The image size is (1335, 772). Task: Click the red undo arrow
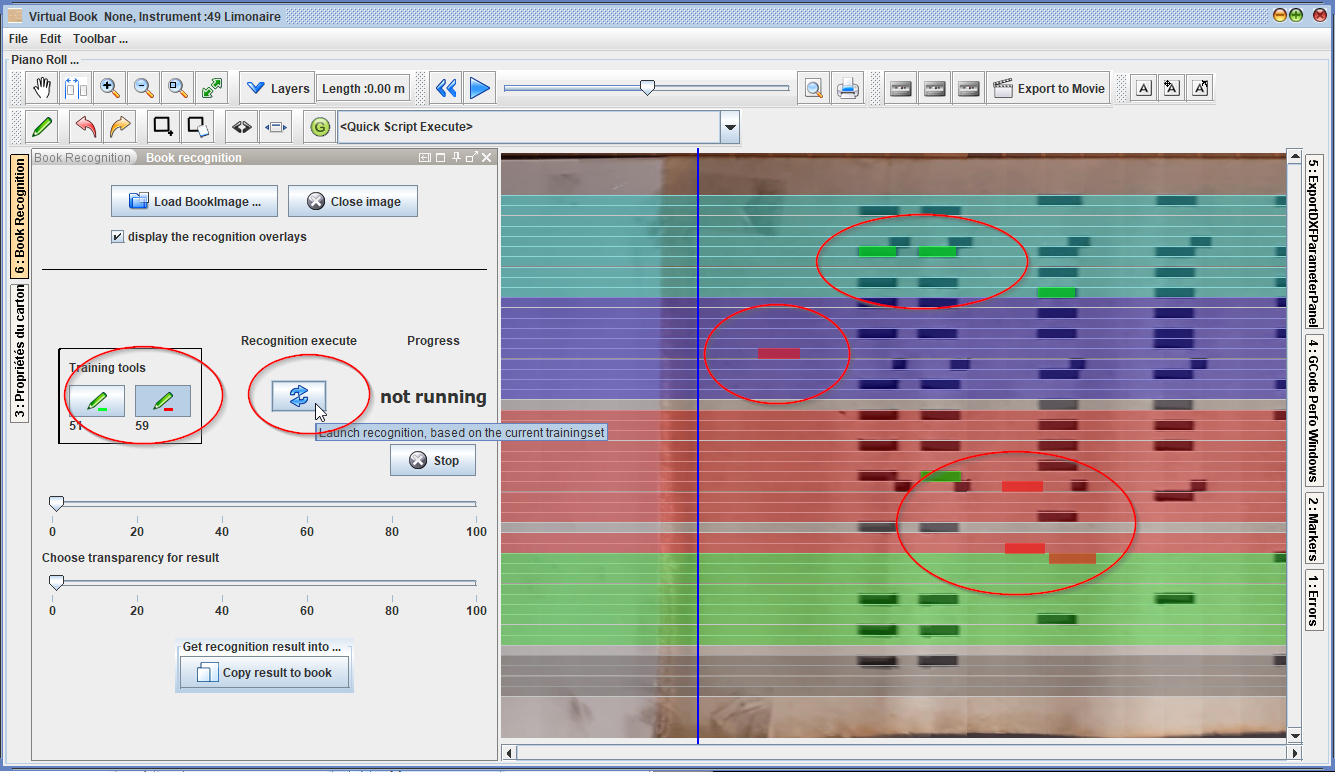[x=86, y=127]
